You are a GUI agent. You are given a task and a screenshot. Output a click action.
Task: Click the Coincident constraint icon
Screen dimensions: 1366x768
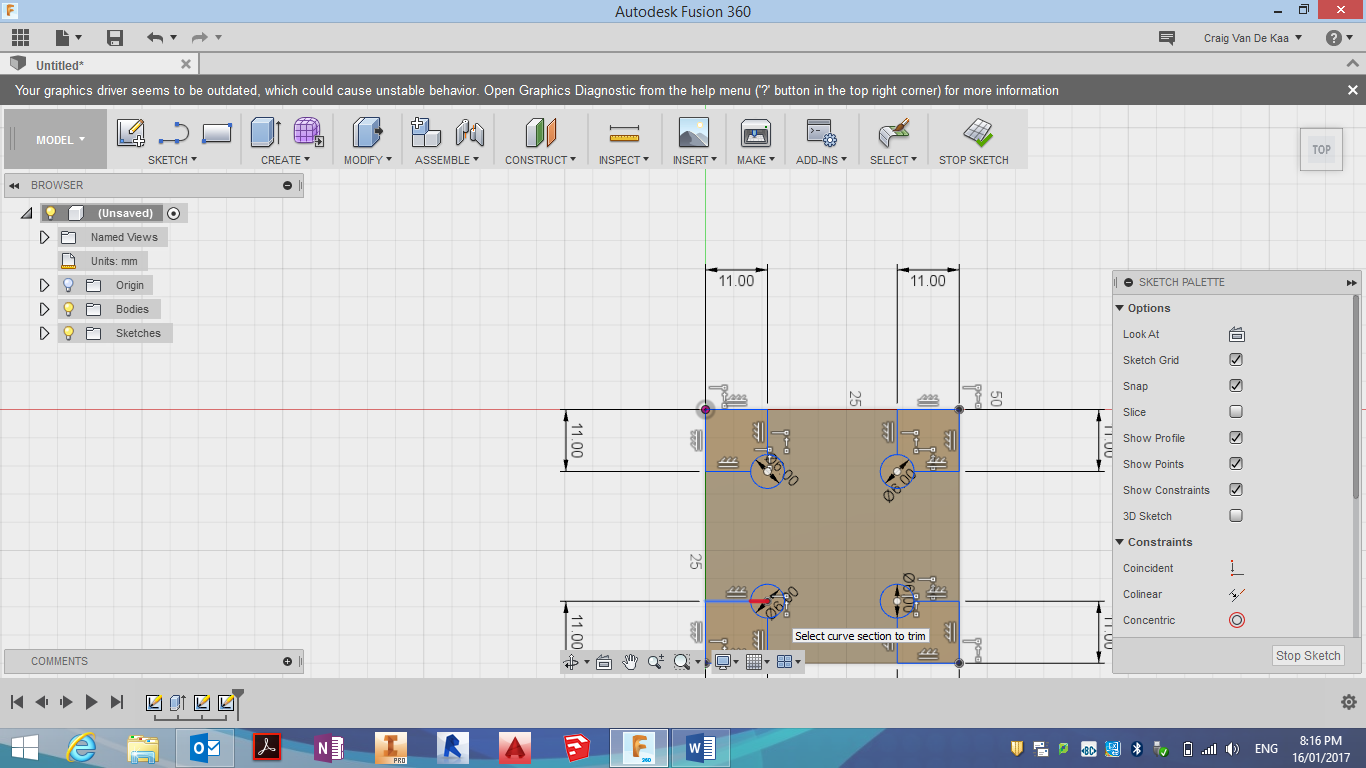[1236, 568]
